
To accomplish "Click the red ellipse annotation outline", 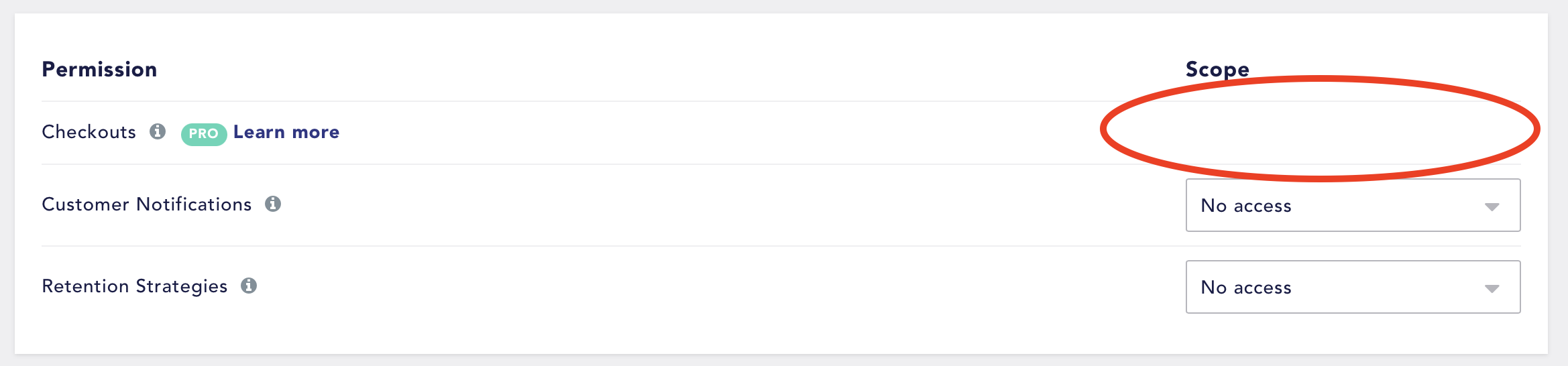I will pos(1320,78).
